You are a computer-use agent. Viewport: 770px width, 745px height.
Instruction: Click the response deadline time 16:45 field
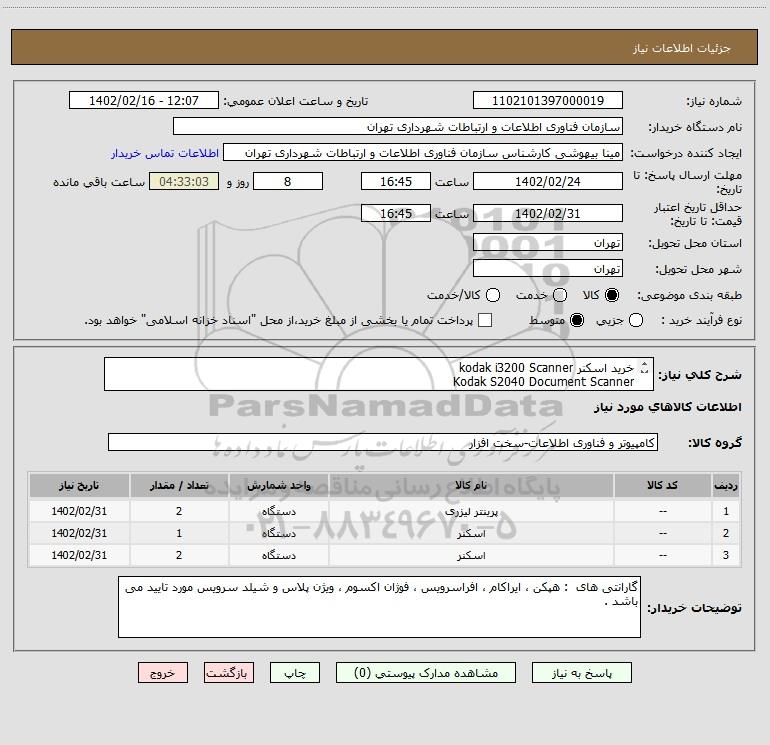(x=396, y=182)
